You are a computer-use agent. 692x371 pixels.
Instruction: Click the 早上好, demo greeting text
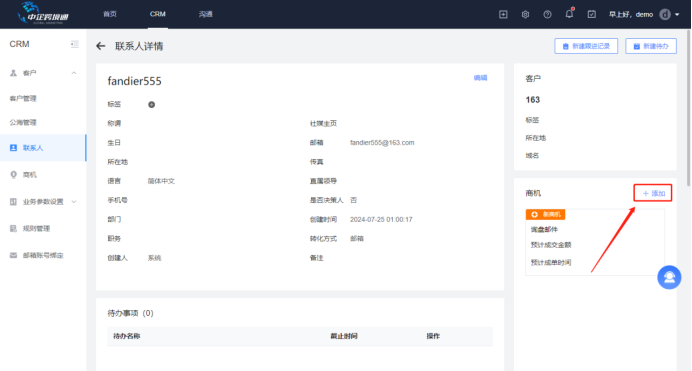point(631,15)
